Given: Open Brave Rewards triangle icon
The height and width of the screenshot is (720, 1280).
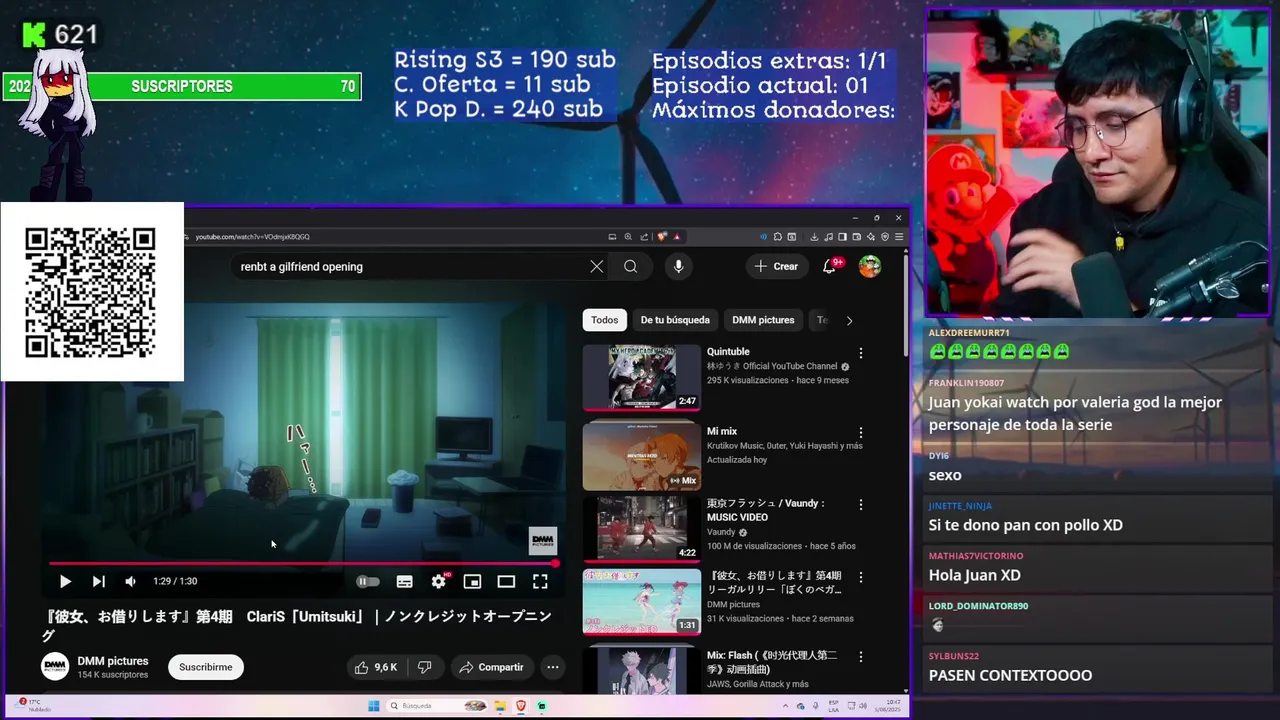Looking at the screenshot, I should [677, 237].
